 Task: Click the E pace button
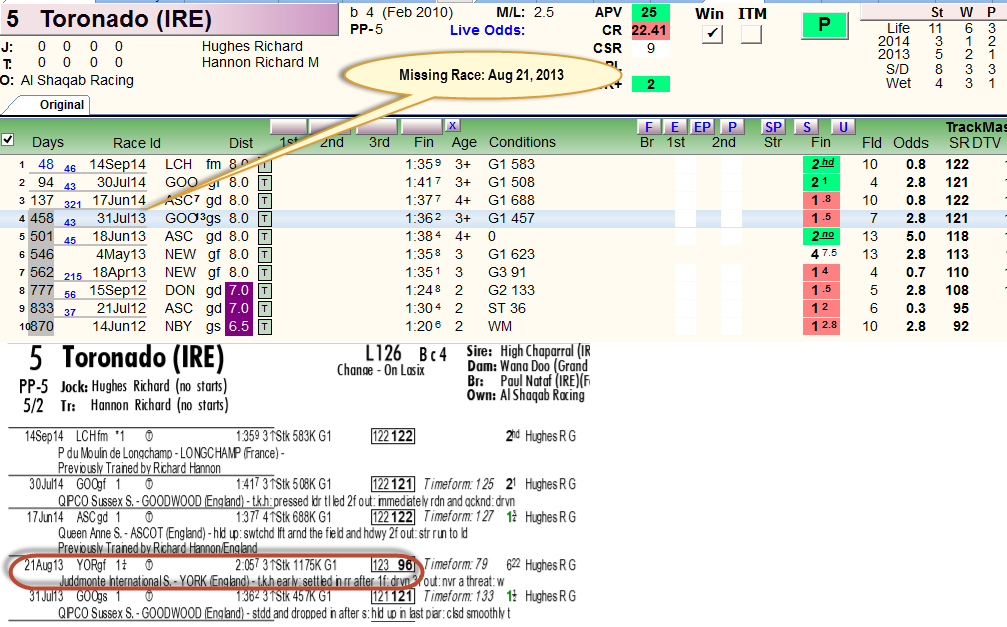pyautogui.click(x=675, y=127)
